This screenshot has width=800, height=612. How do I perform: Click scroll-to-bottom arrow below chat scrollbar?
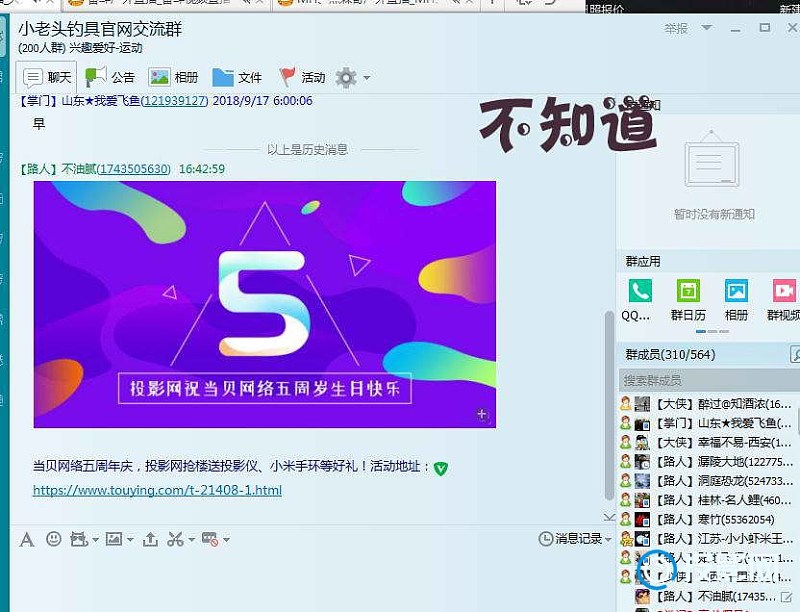[609, 517]
